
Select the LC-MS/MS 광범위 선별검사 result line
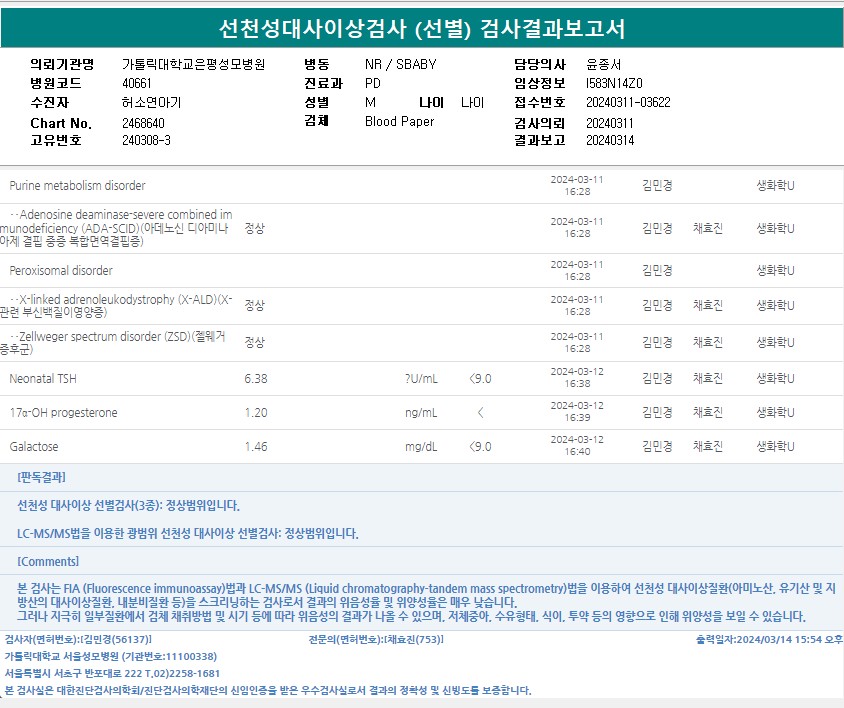[187, 534]
